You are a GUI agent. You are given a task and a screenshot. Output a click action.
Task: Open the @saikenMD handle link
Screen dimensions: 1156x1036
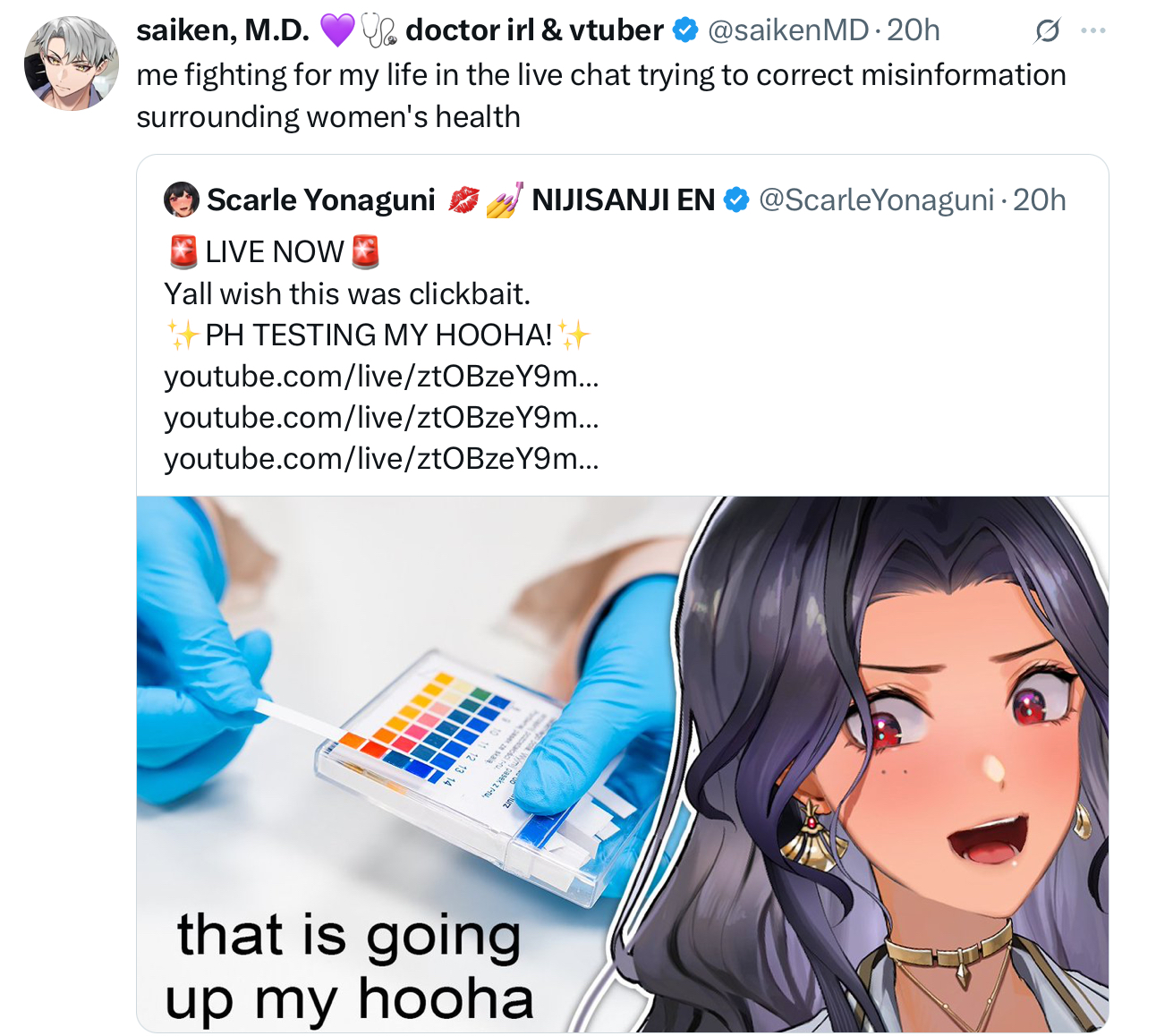pyautogui.click(x=788, y=30)
